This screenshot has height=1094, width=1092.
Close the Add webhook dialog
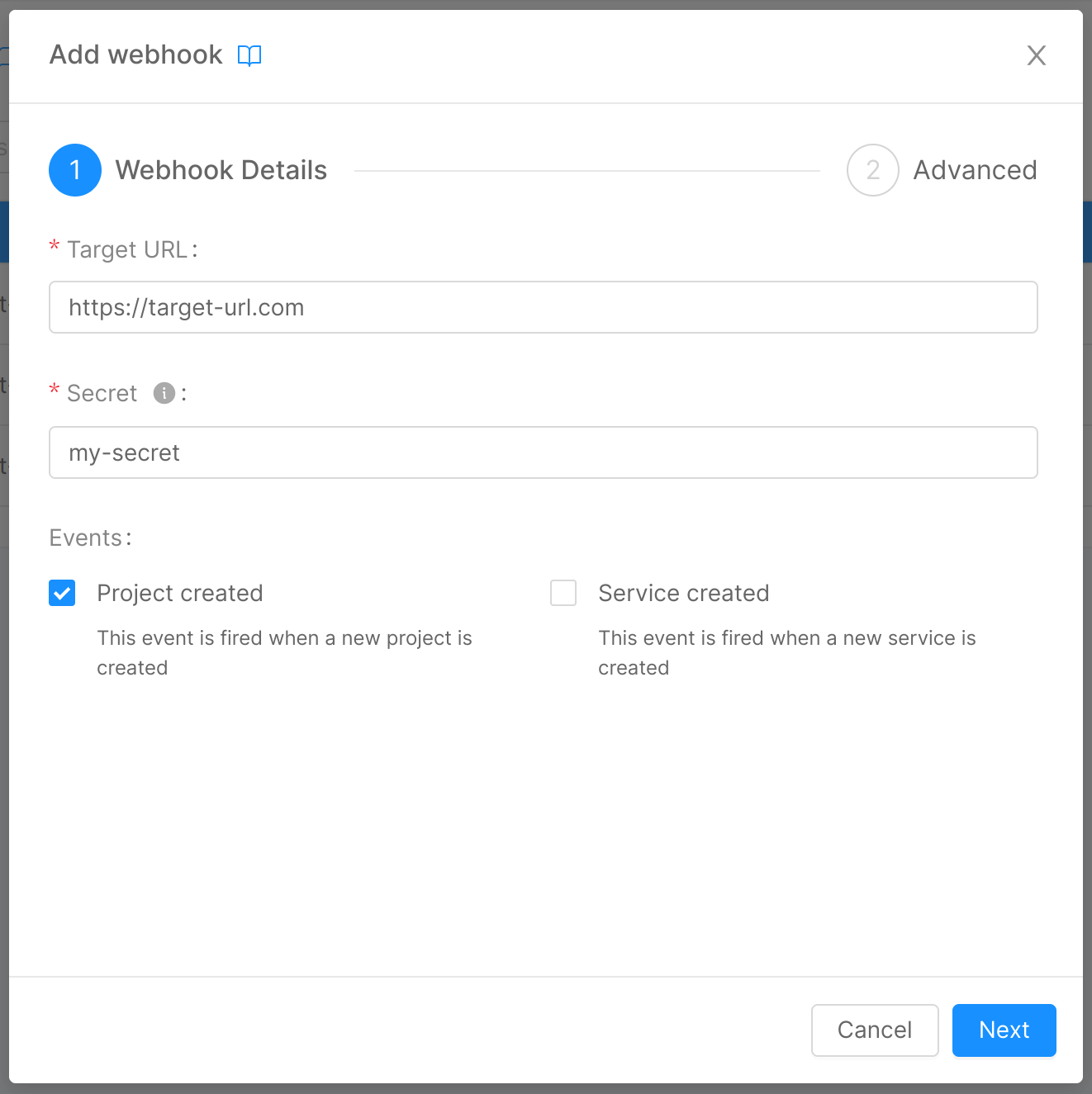[x=1037, y=55]
